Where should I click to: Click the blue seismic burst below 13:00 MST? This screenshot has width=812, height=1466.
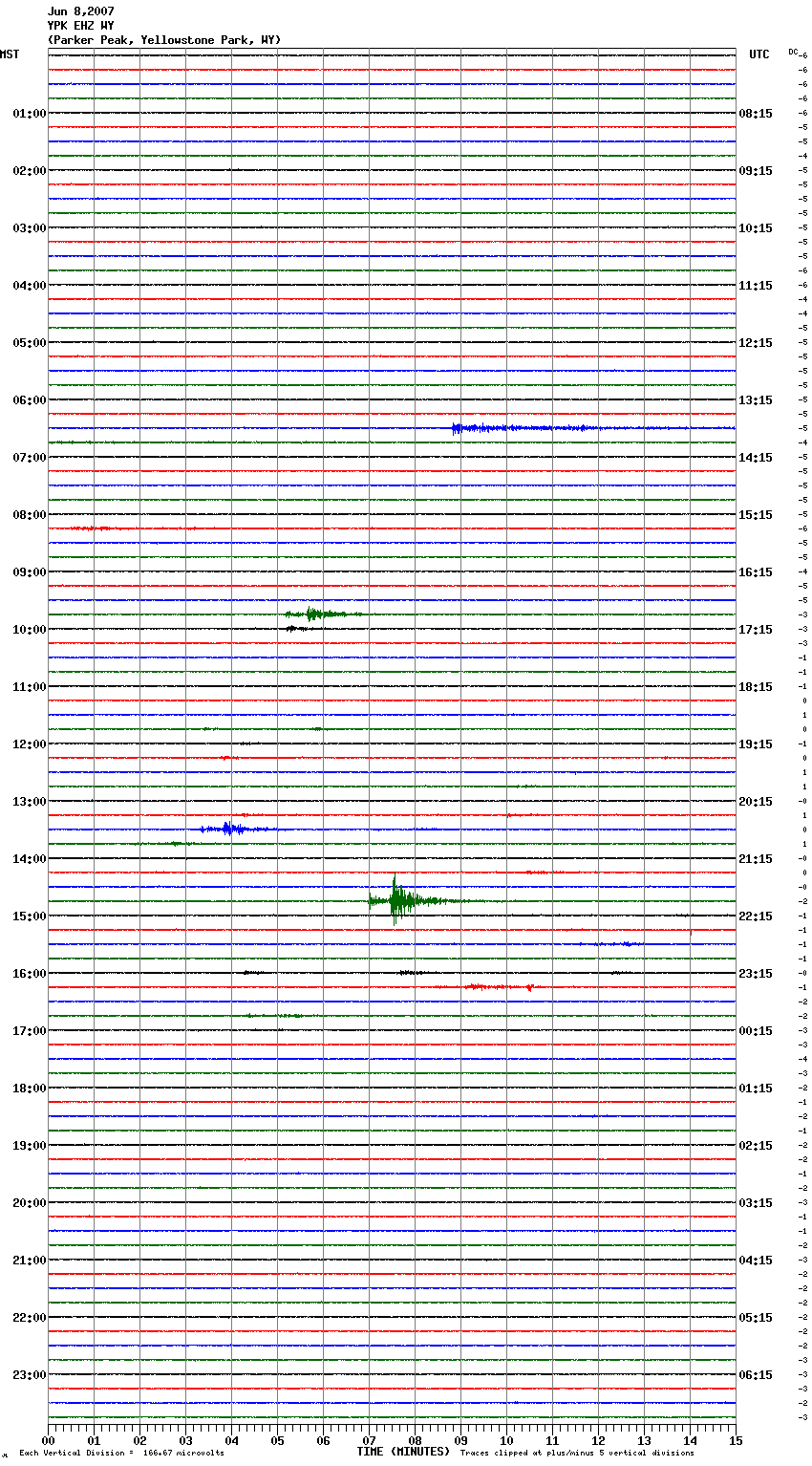pos(237,829)
